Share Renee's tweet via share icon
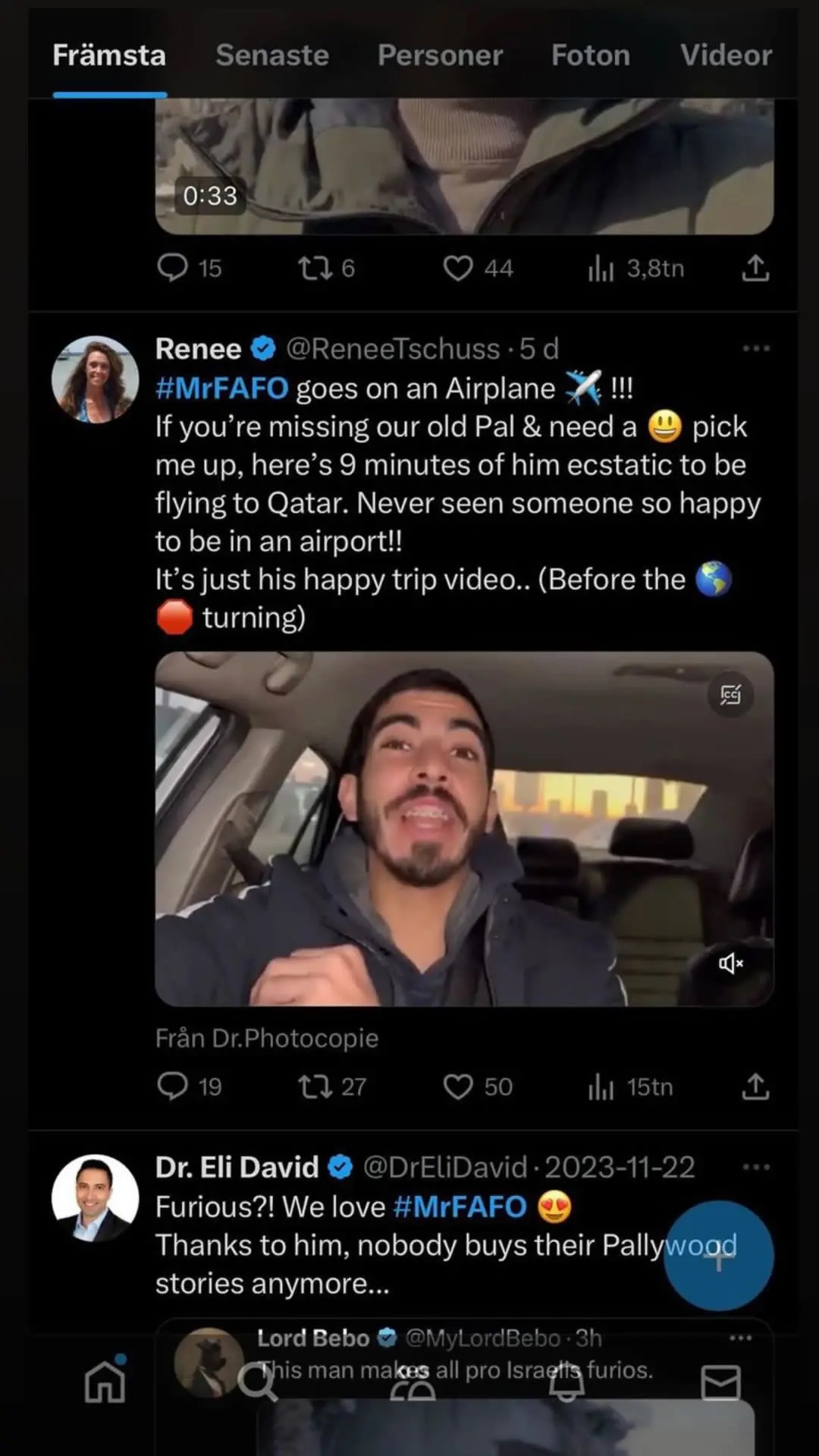This screenshot has width=819, height=1456. coord(755,1086)
